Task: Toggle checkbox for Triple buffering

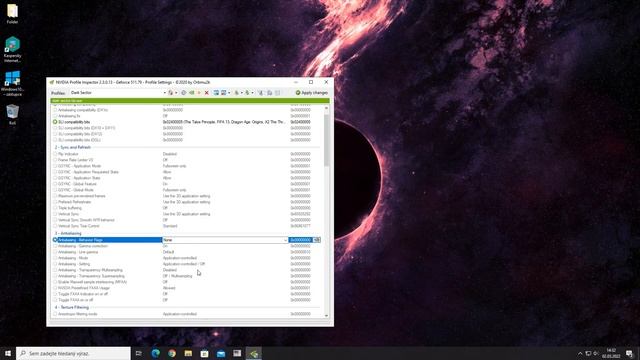Action: 55,208
